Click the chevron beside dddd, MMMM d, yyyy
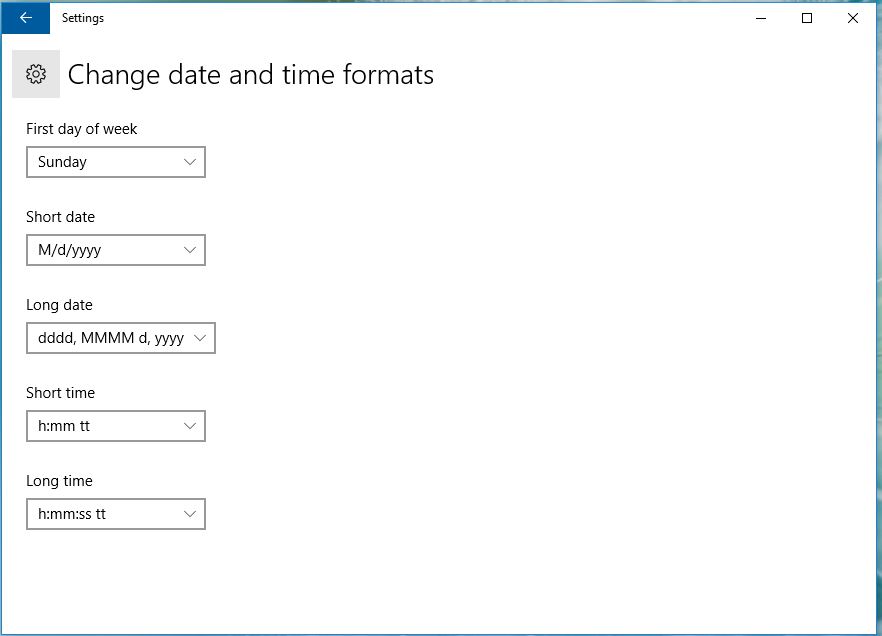This screenshot has width=882, height=636. tap(200, 338)
